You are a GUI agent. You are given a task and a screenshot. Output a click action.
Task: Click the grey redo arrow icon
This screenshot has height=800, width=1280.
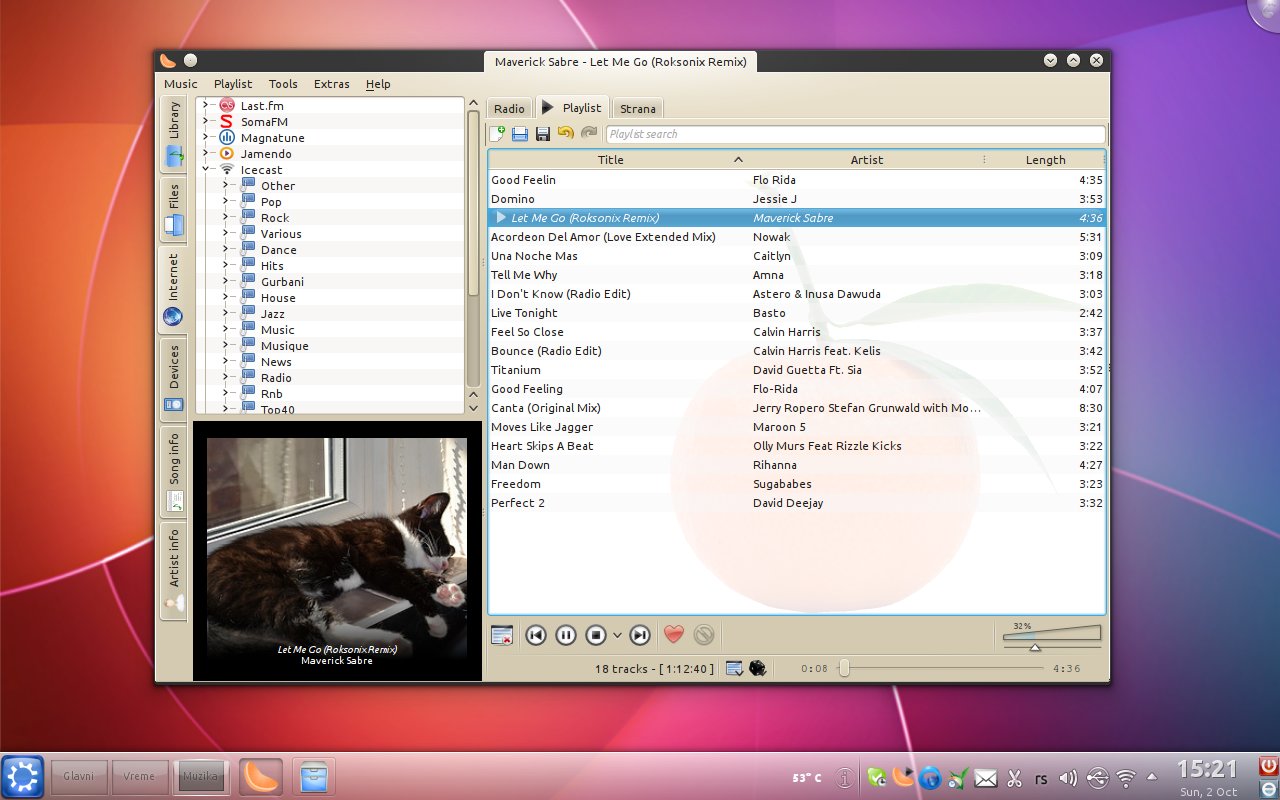click(589, 134)
